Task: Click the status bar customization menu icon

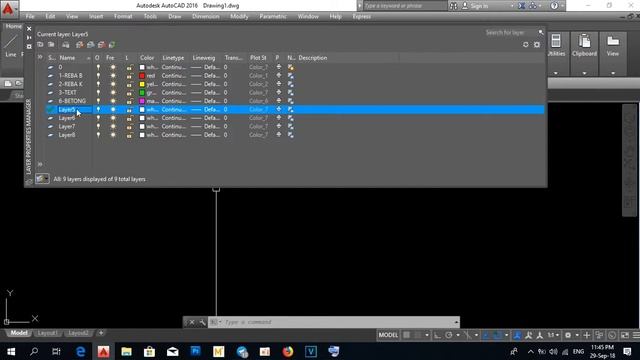Action: pos(636,335)
